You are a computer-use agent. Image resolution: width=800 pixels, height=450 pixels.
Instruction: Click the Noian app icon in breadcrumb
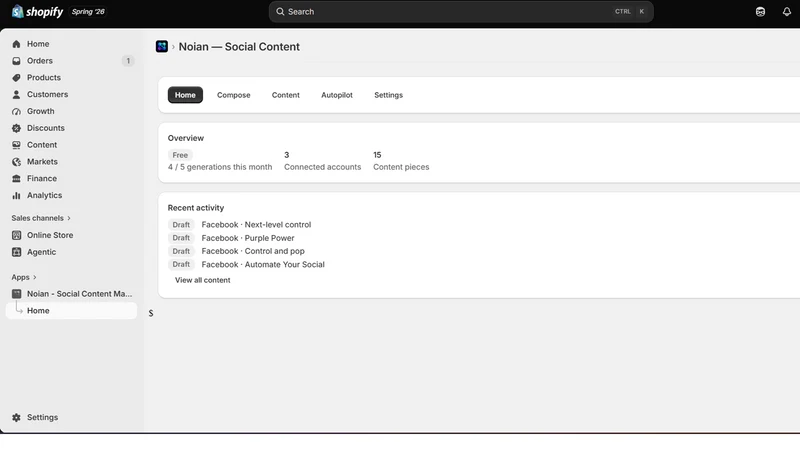pyautogui.click(x=162, y=46)
